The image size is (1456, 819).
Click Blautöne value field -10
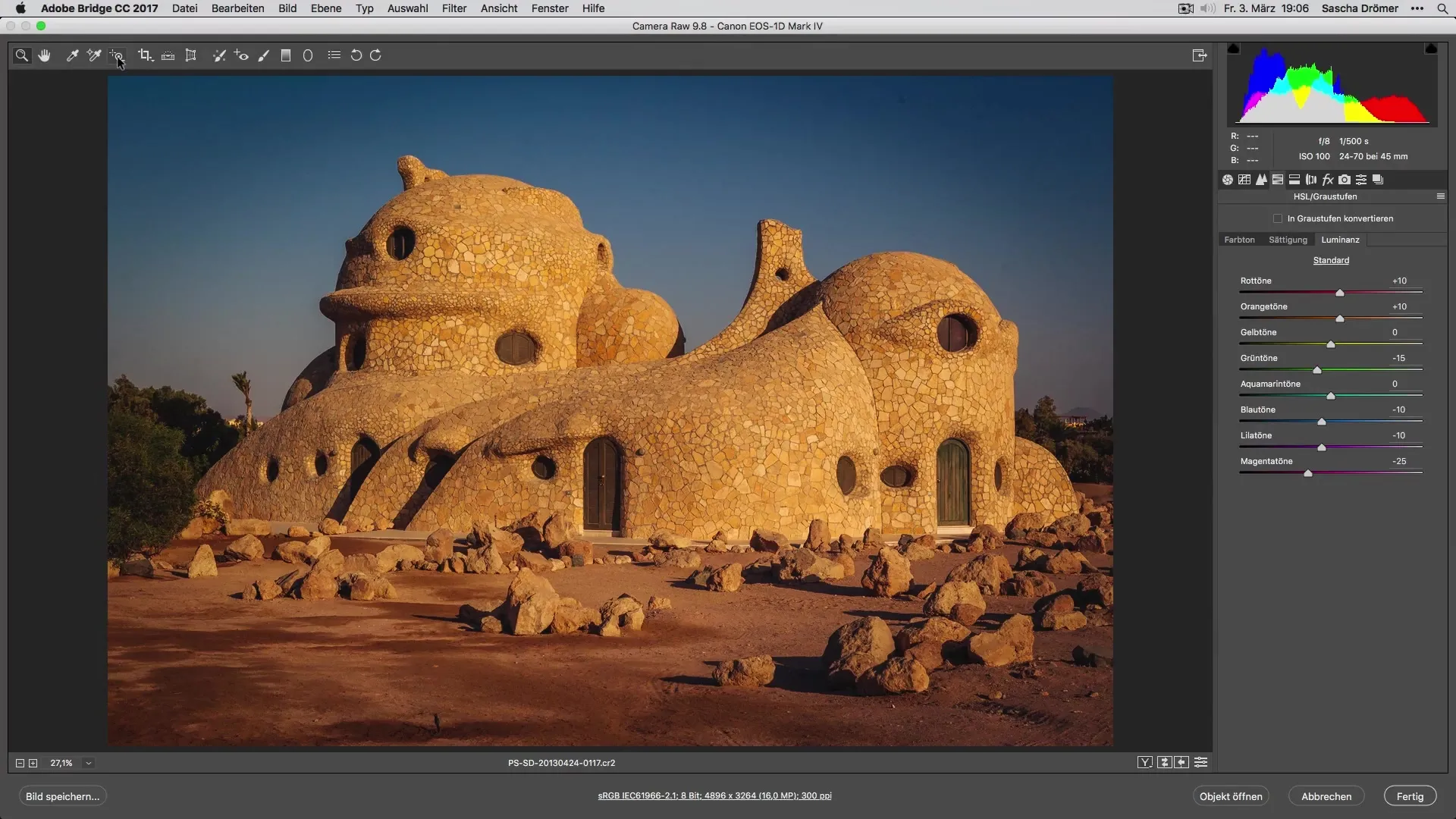coord(1399,409)
